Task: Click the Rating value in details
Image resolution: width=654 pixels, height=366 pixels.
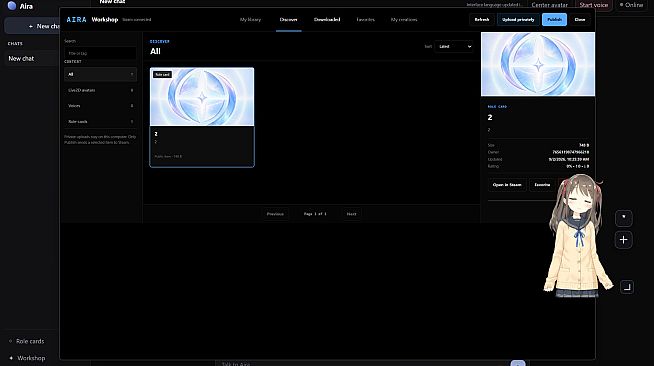Action: (578, 166)
